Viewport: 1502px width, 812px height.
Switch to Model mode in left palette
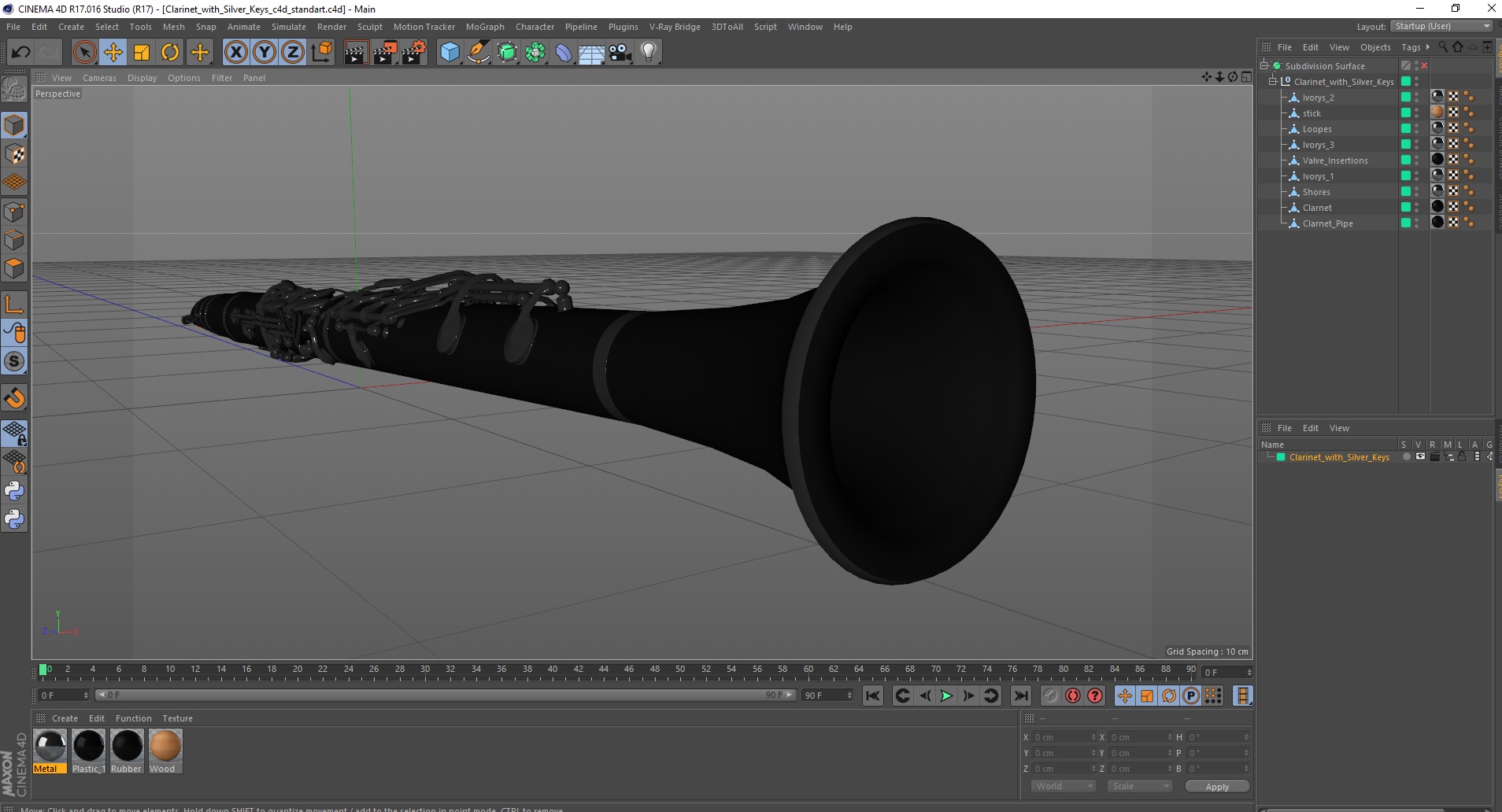14,125
